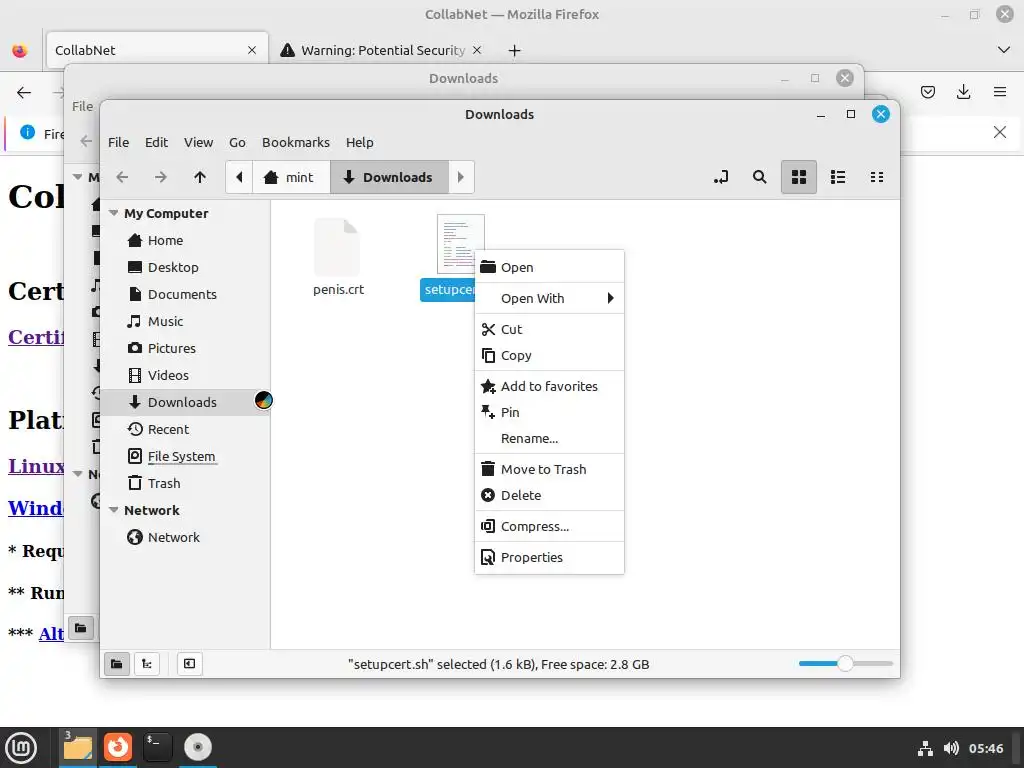The height and width of the screenshot is (768, 1024).
Task: Choose Open from the context menu
Action: click(x=549, y=267)
